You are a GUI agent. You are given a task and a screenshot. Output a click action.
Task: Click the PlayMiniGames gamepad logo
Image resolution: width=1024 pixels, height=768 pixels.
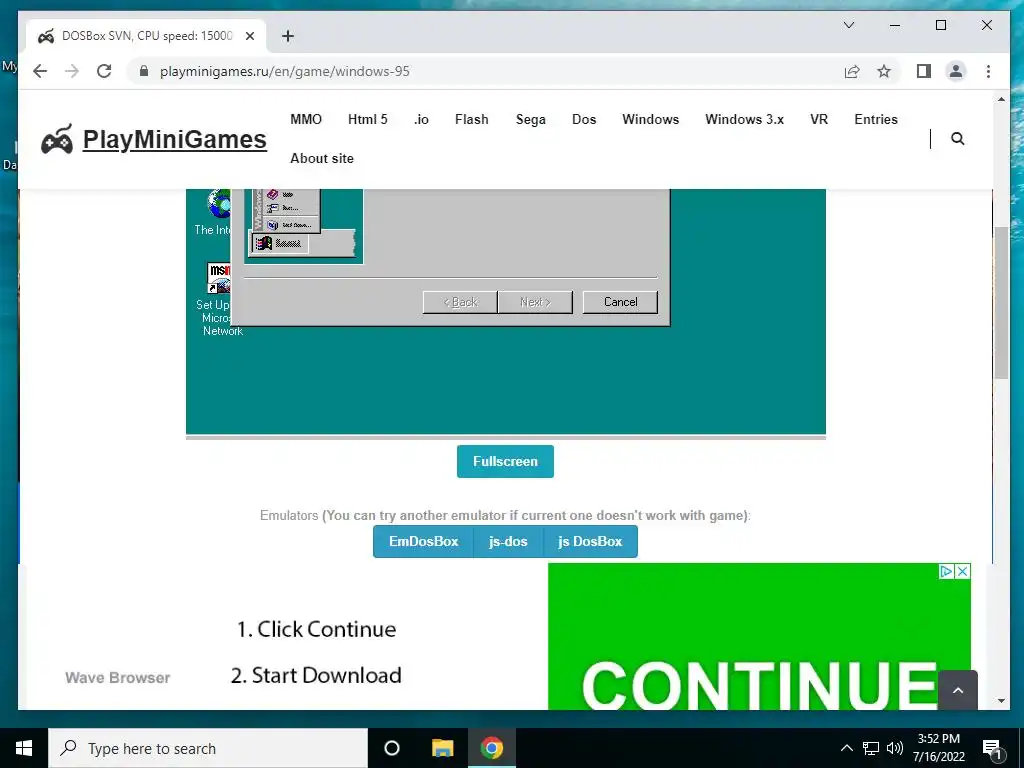(x=57, y=139)
